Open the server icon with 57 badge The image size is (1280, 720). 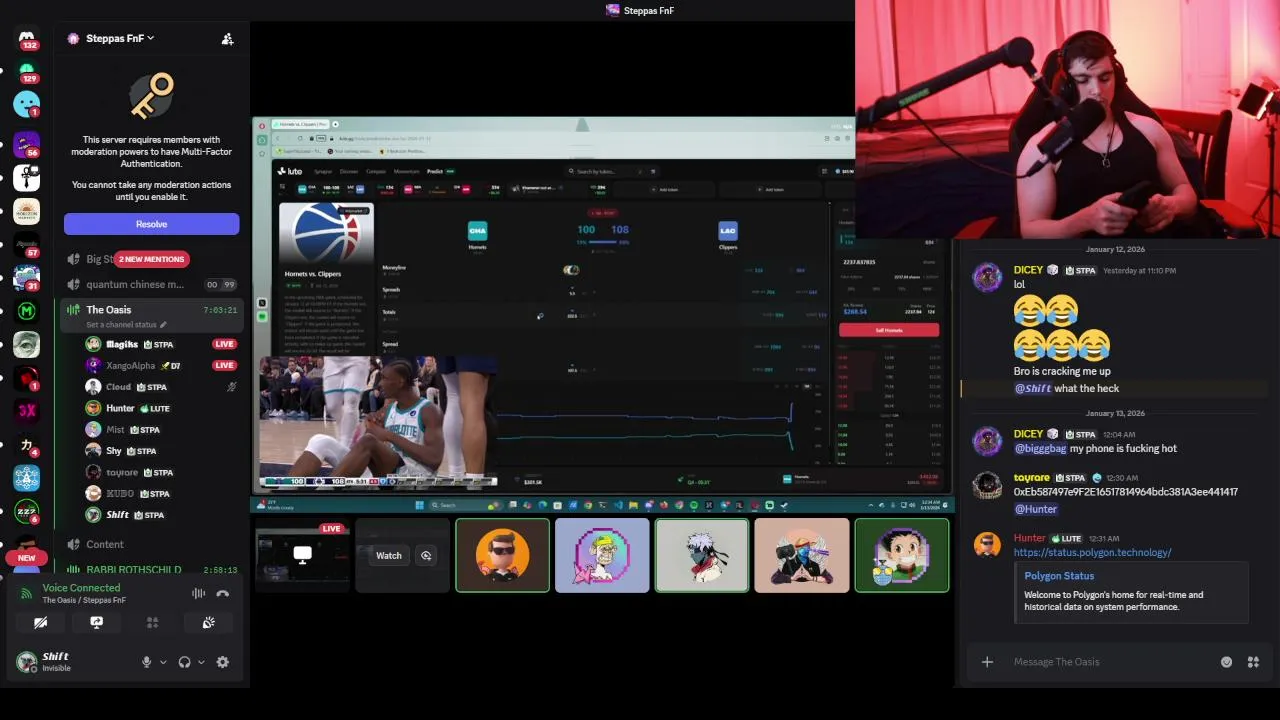(27, 244)
